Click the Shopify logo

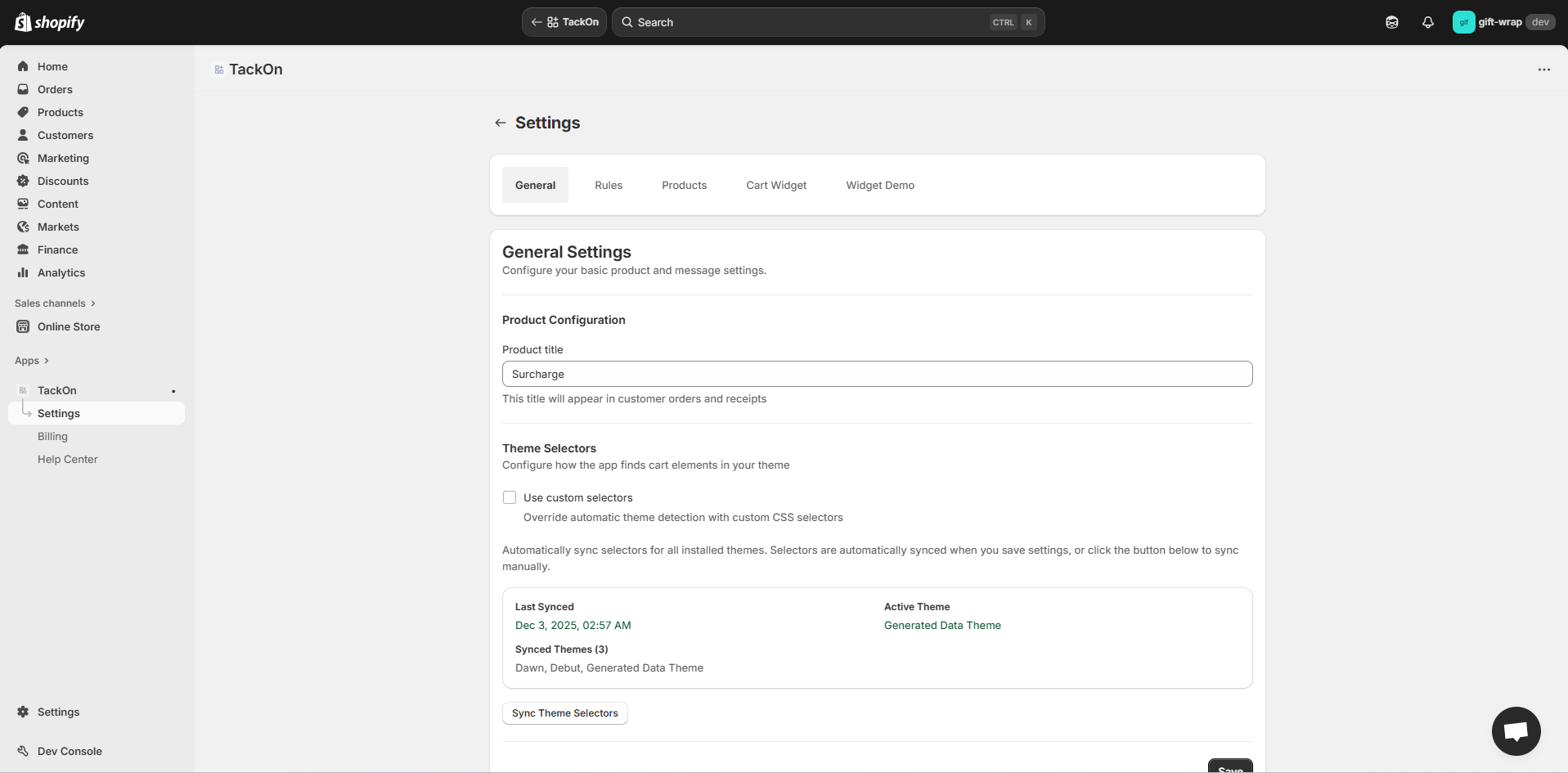[x=50, y=22]
